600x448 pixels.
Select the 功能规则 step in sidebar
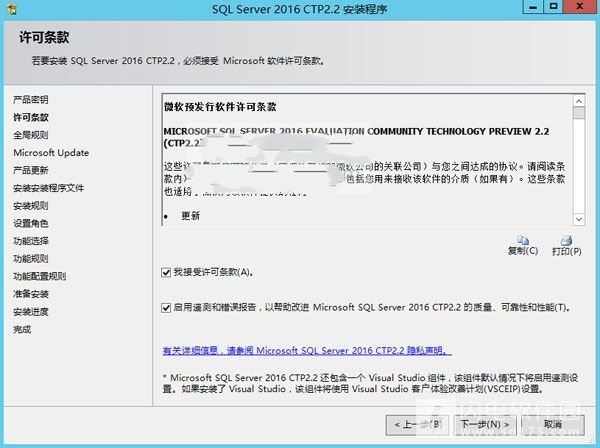(31, 259)
